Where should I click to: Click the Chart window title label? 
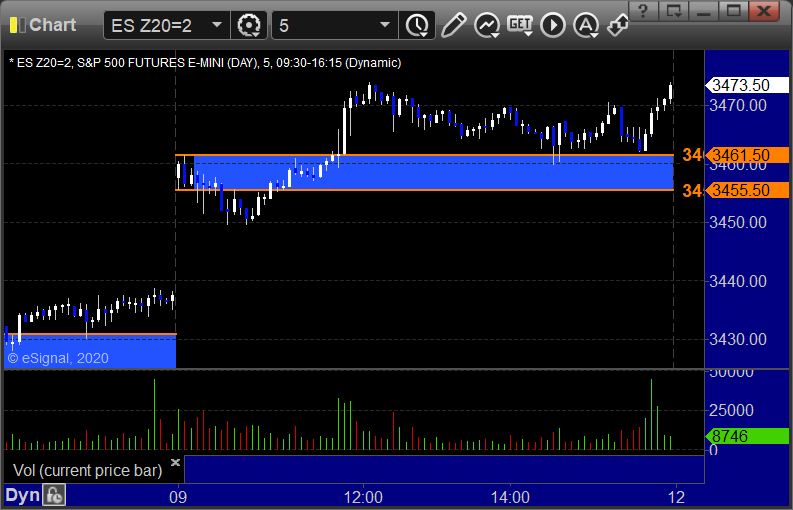click(53, 25)
